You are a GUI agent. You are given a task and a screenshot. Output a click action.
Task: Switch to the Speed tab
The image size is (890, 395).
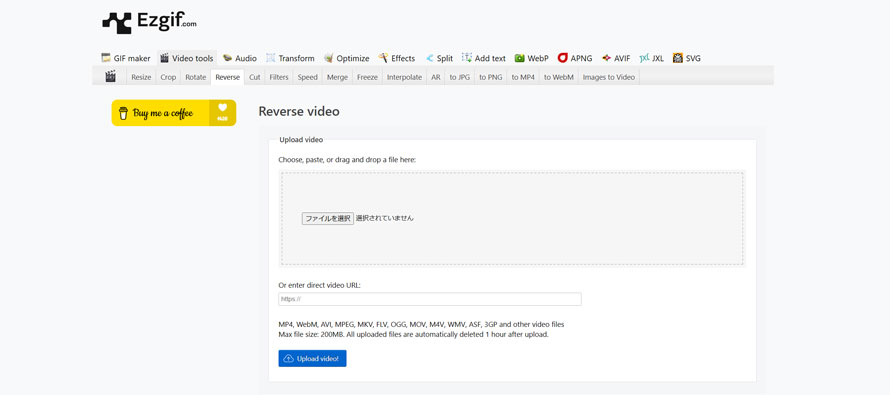tap(308, 77)
